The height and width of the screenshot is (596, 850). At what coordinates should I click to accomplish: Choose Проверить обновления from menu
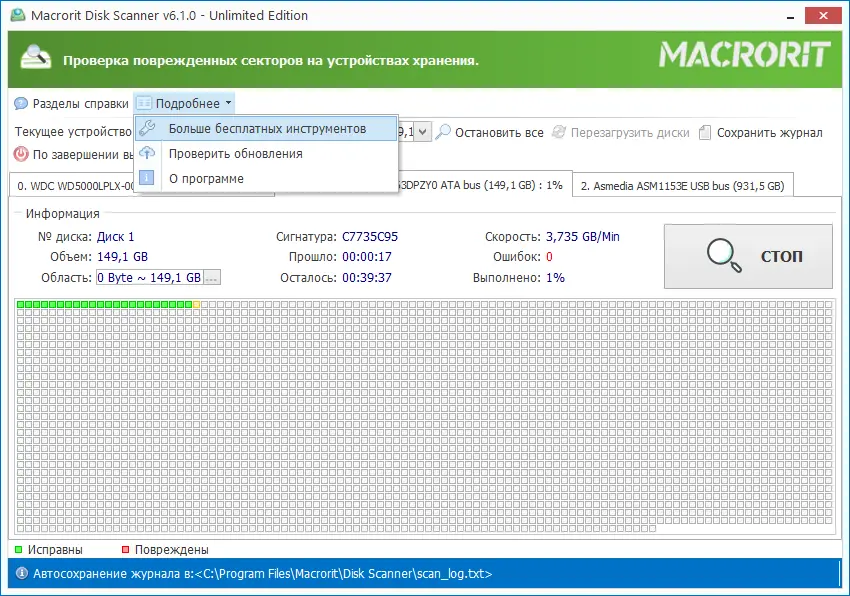click(266, 154)
